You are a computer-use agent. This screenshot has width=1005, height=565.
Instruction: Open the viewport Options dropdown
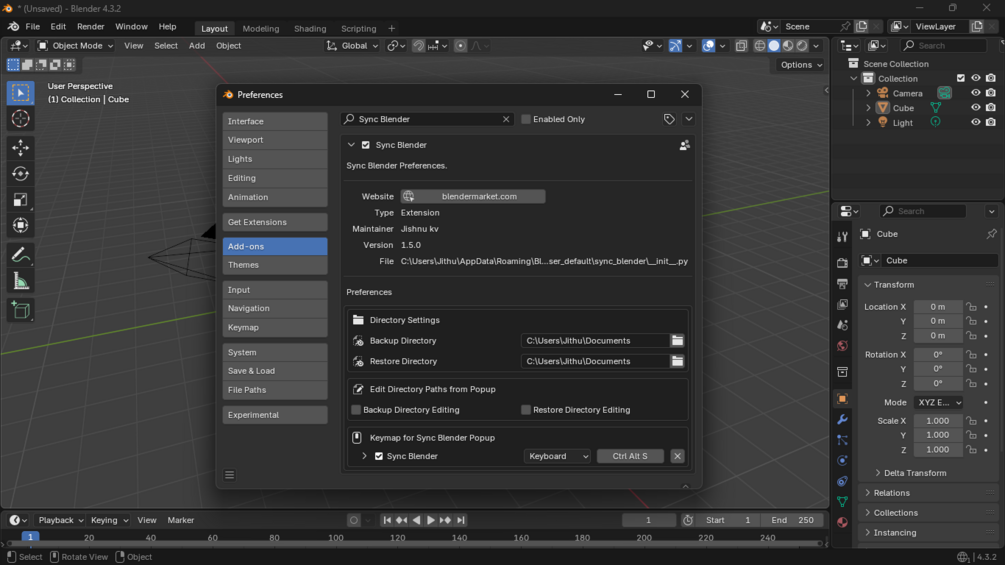point(801,65)
